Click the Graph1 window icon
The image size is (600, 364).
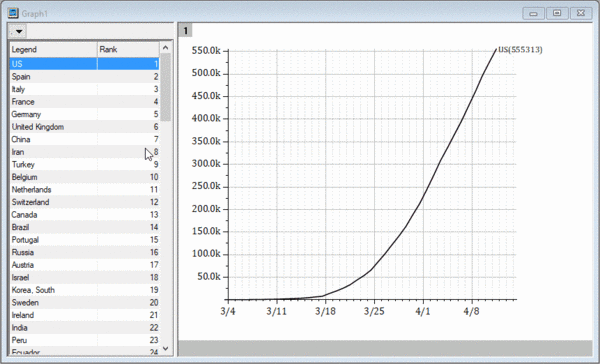(13, 13)
